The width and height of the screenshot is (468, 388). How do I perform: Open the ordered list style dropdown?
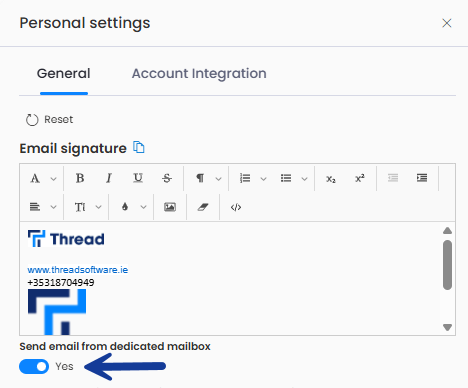tap(263, 179)
